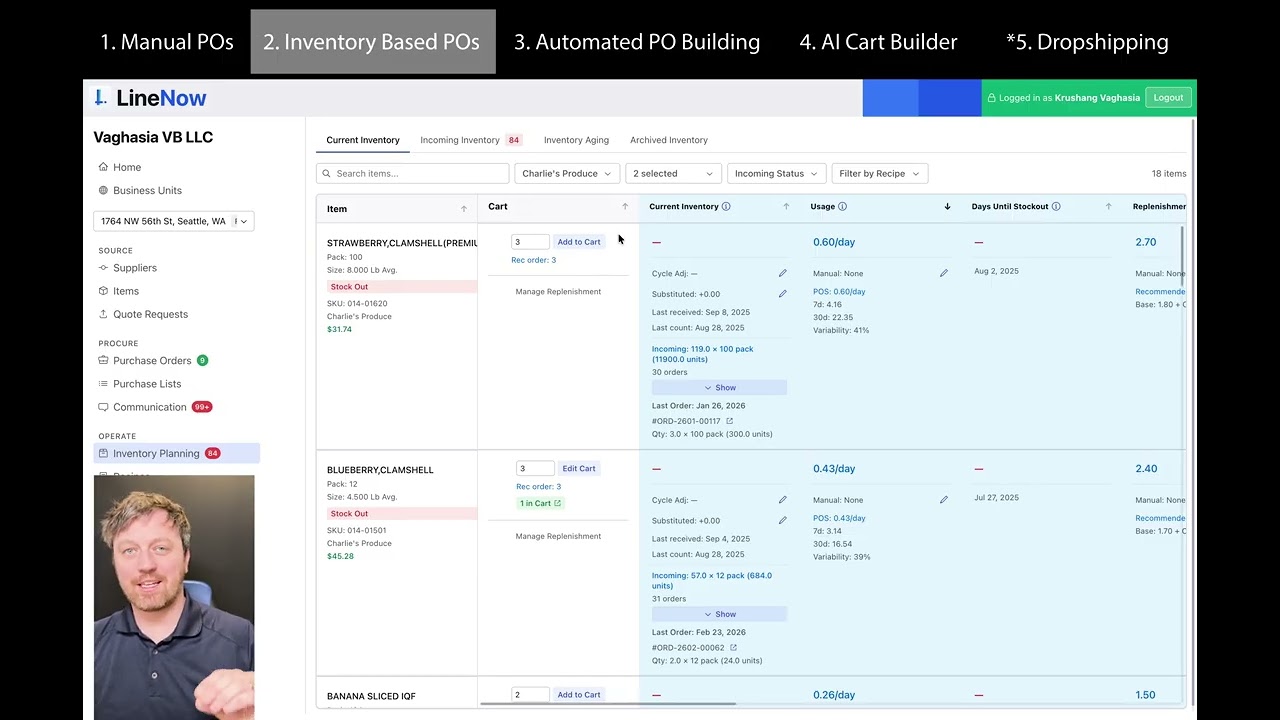
Task: Open order #ORD-2601-00117 external link
Action: click(729, 421)
